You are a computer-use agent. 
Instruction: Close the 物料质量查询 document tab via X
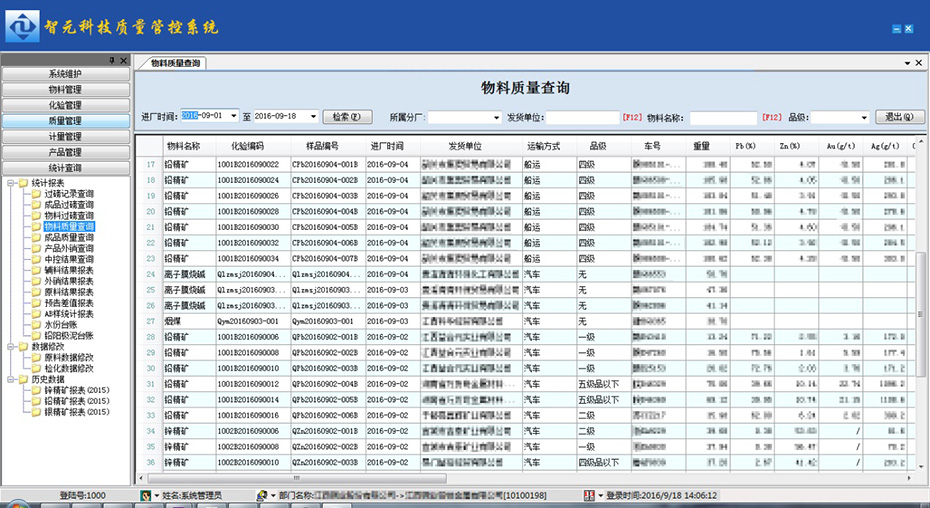click(918, 62)
